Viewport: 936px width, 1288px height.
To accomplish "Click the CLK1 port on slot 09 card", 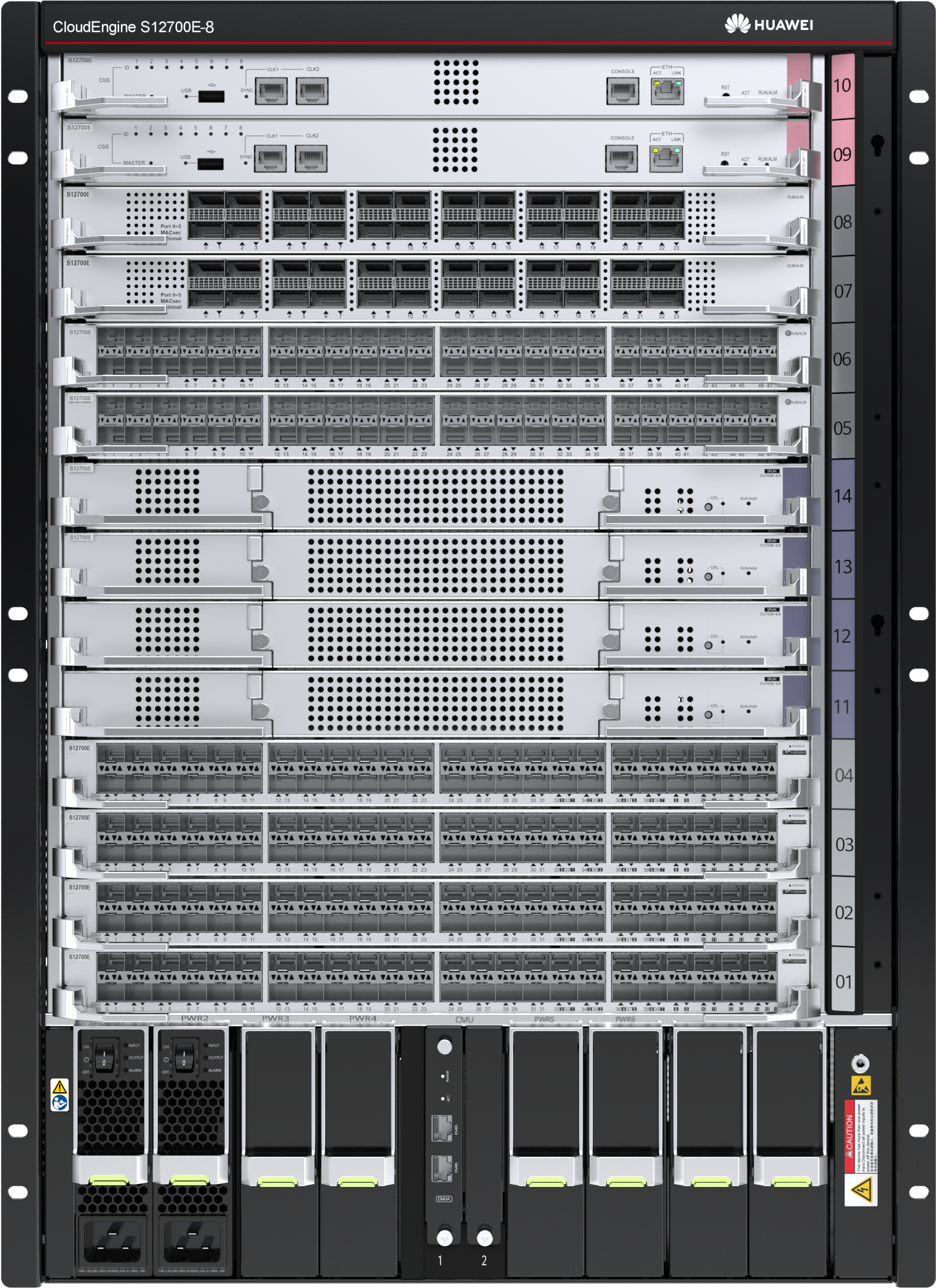I will tap(271, 158).
